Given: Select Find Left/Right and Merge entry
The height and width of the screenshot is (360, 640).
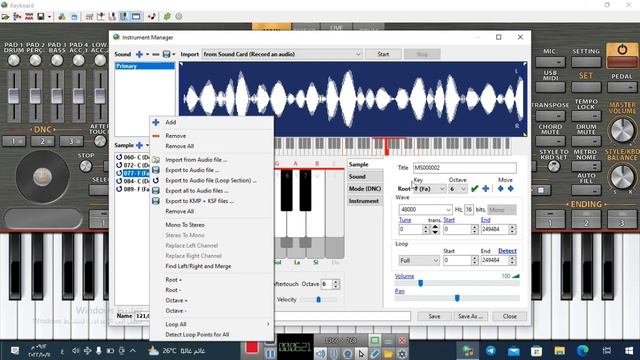Looking at the screenshot, I should click(211, 266).
